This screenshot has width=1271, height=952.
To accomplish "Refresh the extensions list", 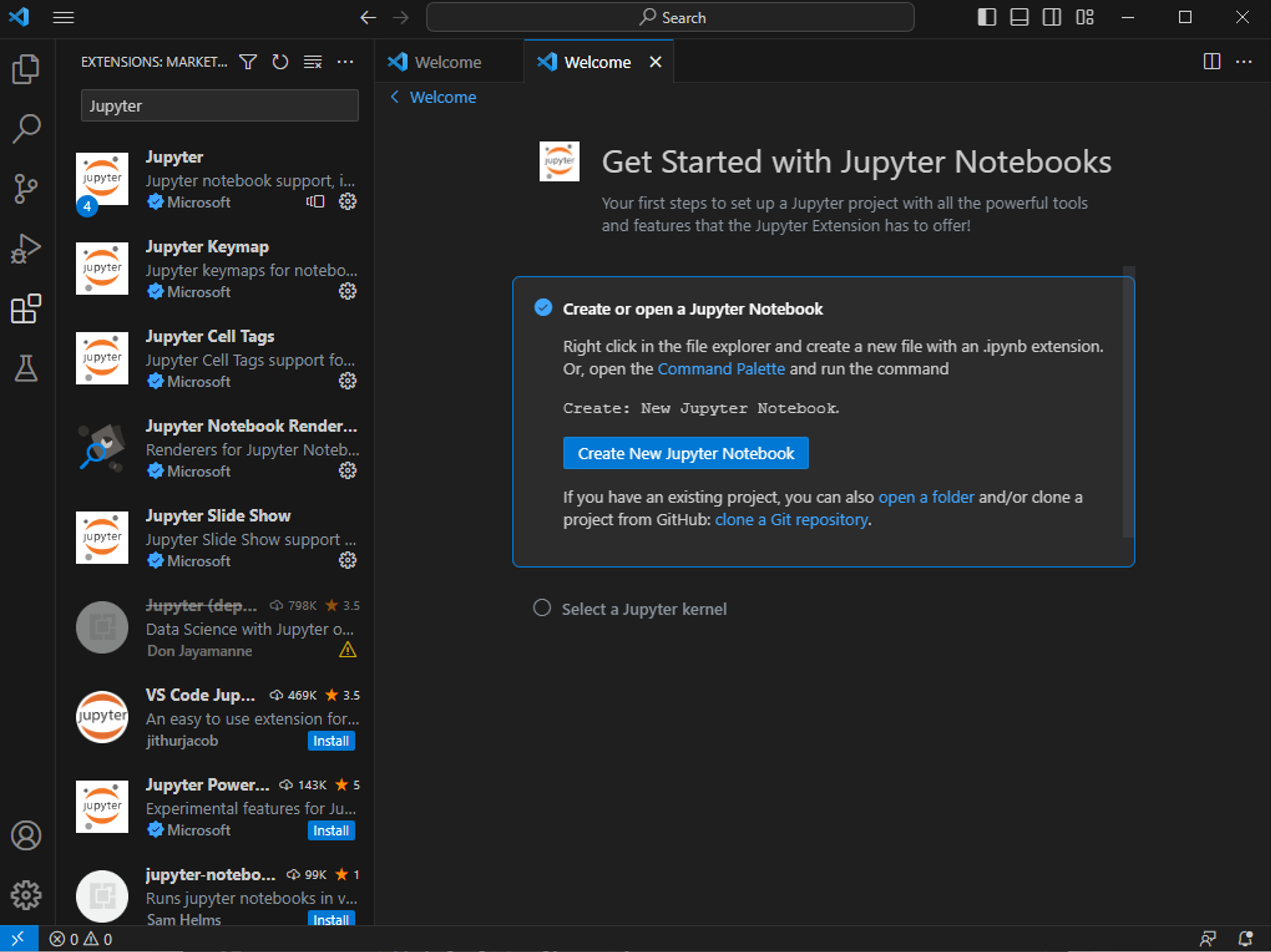I will [280, 62].
